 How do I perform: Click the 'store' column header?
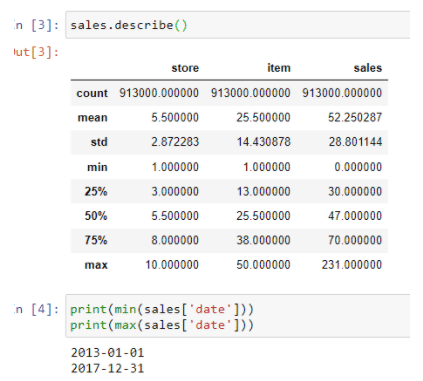tap(185, 68)
